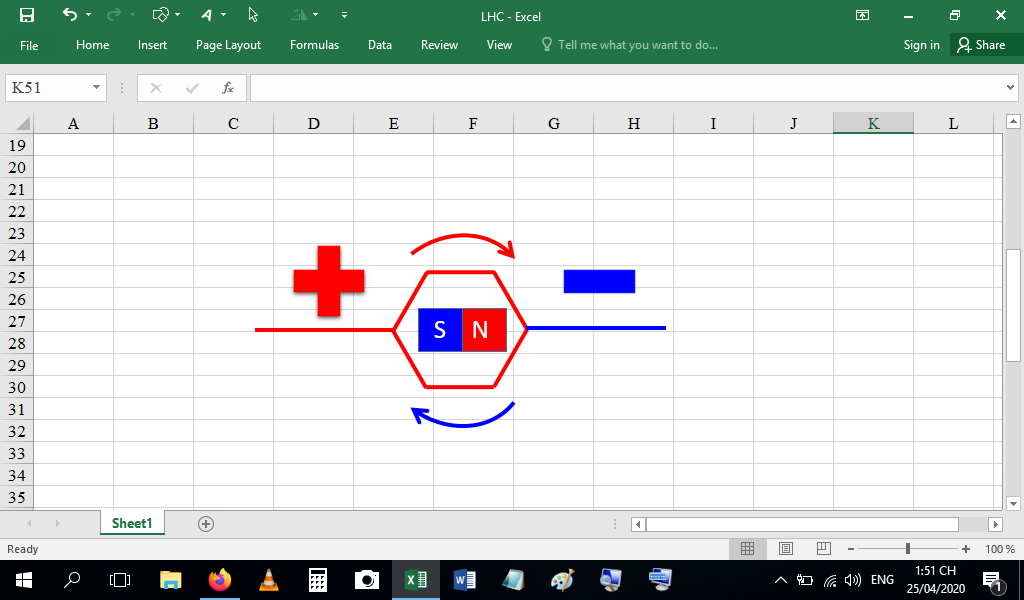This screenshot has width=1024, height=600.
Task: Switch to Normal view in status bar
Action: tap(747, 549)
